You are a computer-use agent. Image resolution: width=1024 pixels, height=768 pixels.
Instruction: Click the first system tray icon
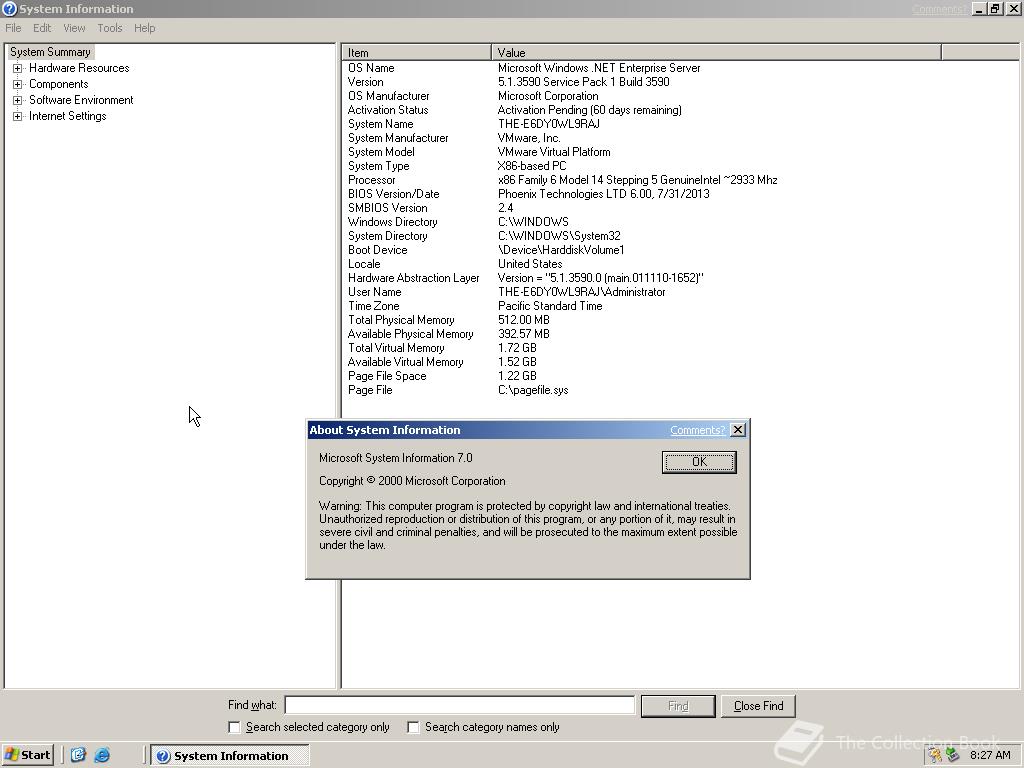pos(936,756)
